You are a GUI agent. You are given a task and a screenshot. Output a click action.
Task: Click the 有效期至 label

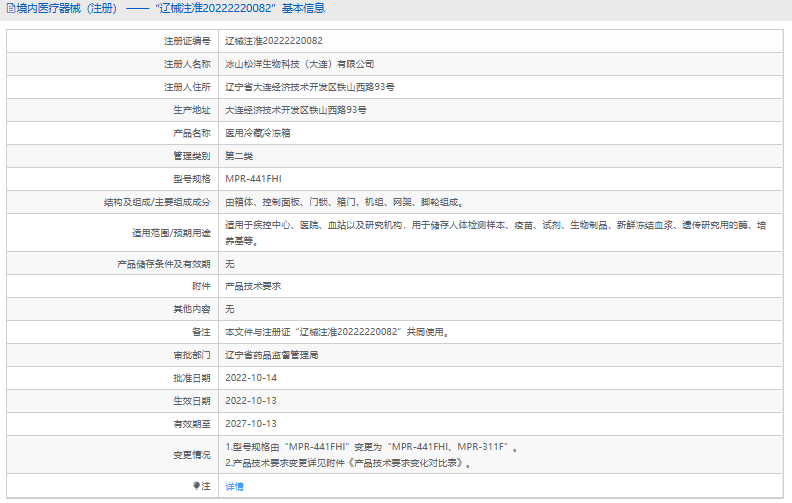(x=192, y=424)
